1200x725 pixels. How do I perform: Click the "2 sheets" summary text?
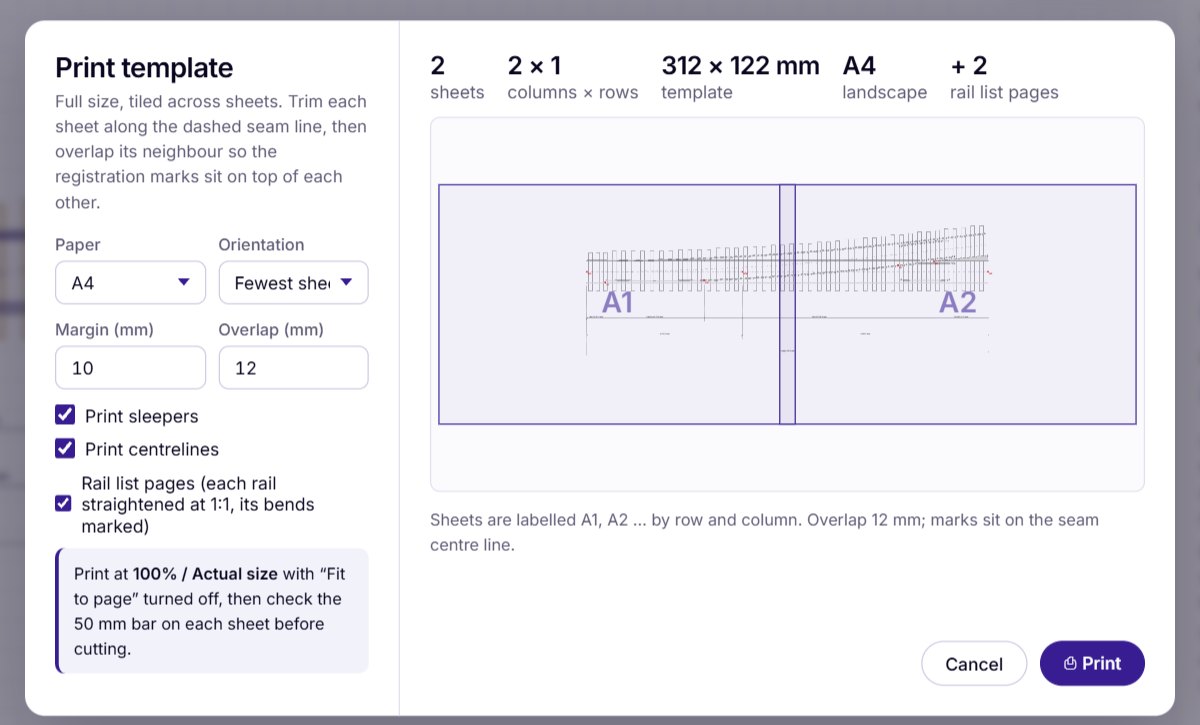(457, 78)
